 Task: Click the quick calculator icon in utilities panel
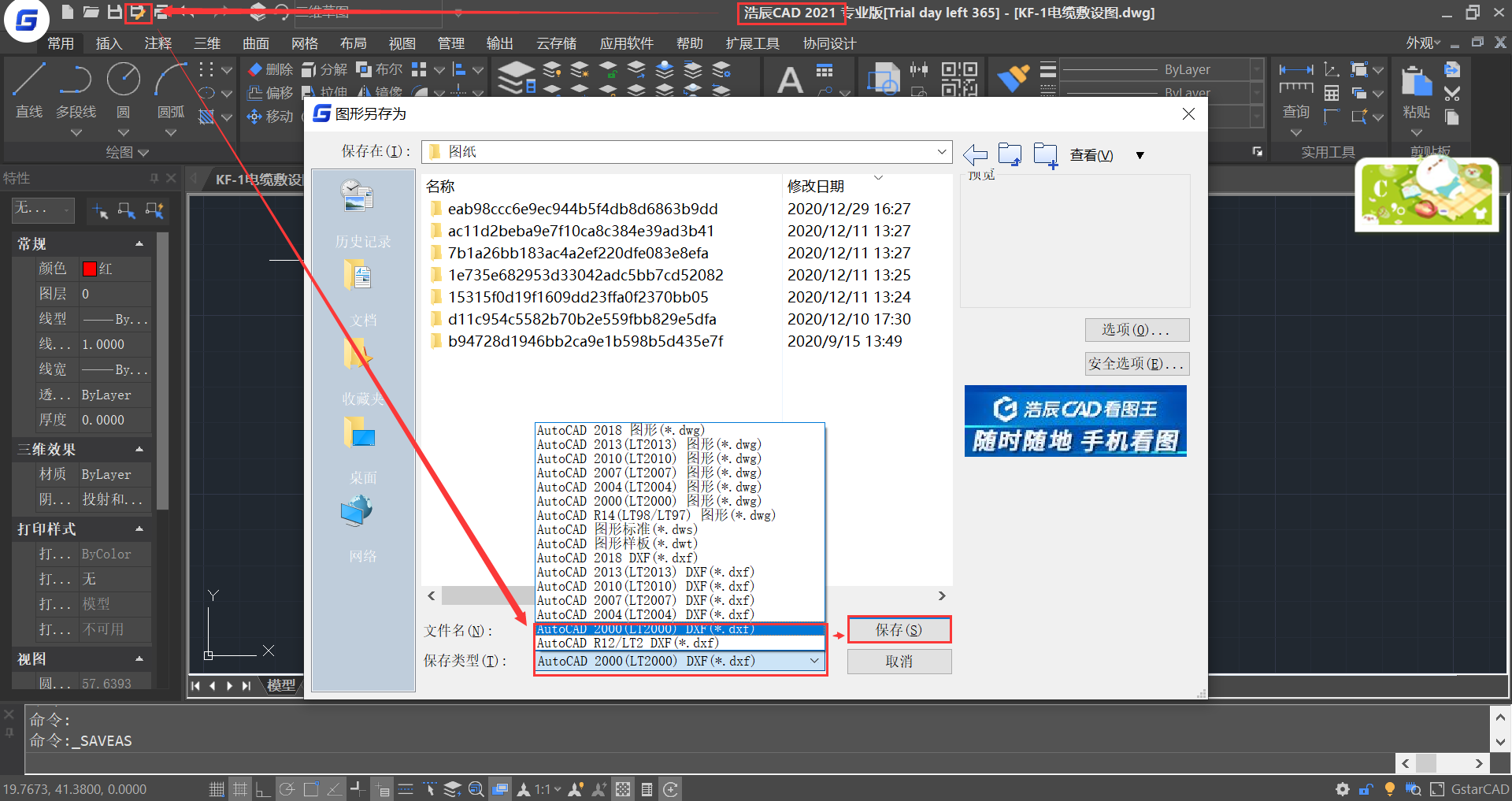click(1332, 93)
